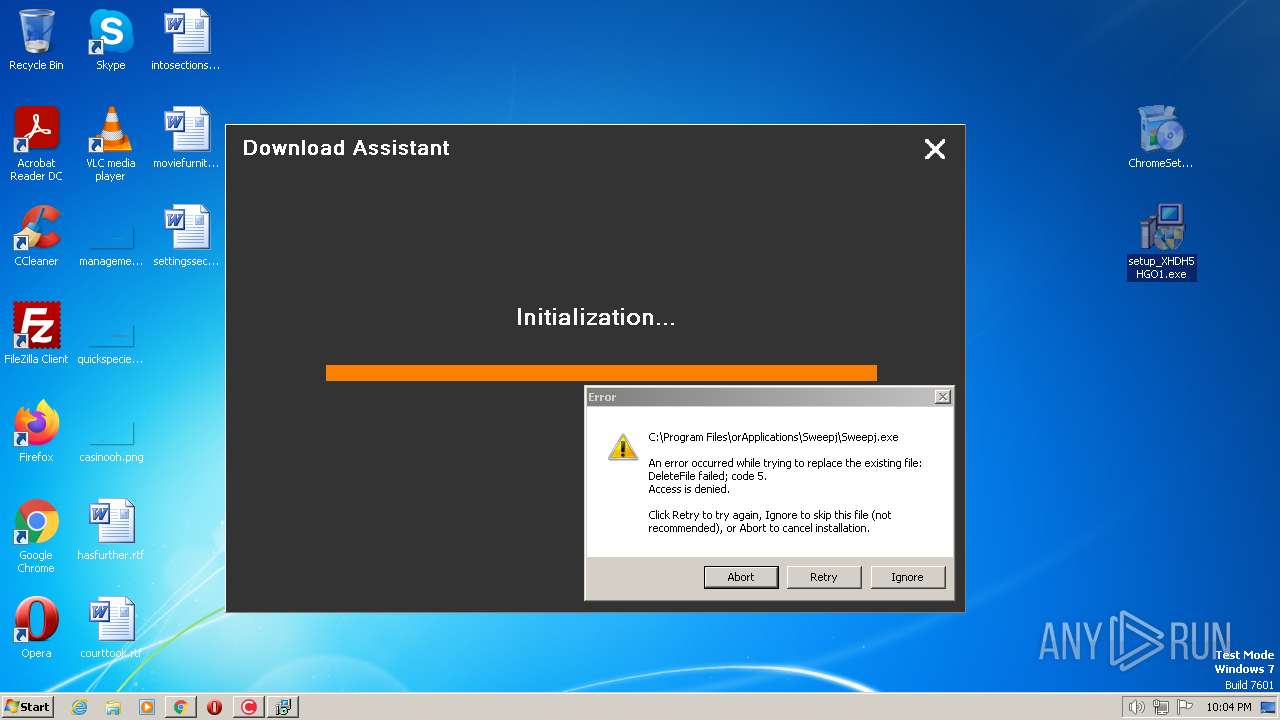
Task: Click the Action Center flag tray icon
Action: (1185, 707)
